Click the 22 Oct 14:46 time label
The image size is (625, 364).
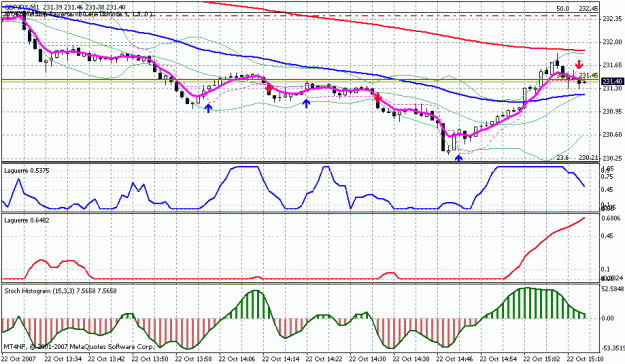tap(455, 358)
